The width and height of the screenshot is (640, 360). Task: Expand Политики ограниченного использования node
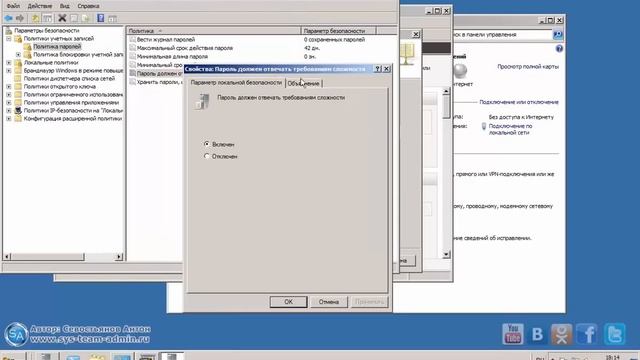pyautogui.click(x=9, y=94)
